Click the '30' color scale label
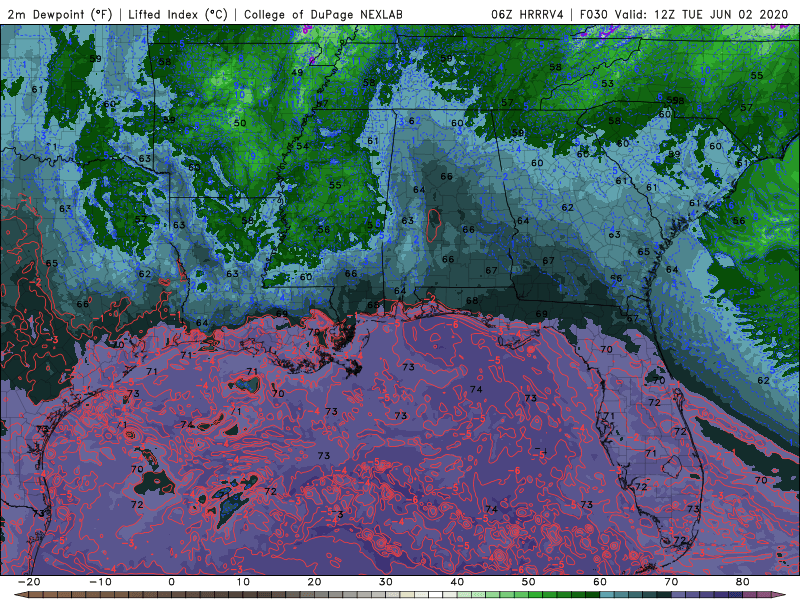This screenshot has height=600, width=800. 386,582
